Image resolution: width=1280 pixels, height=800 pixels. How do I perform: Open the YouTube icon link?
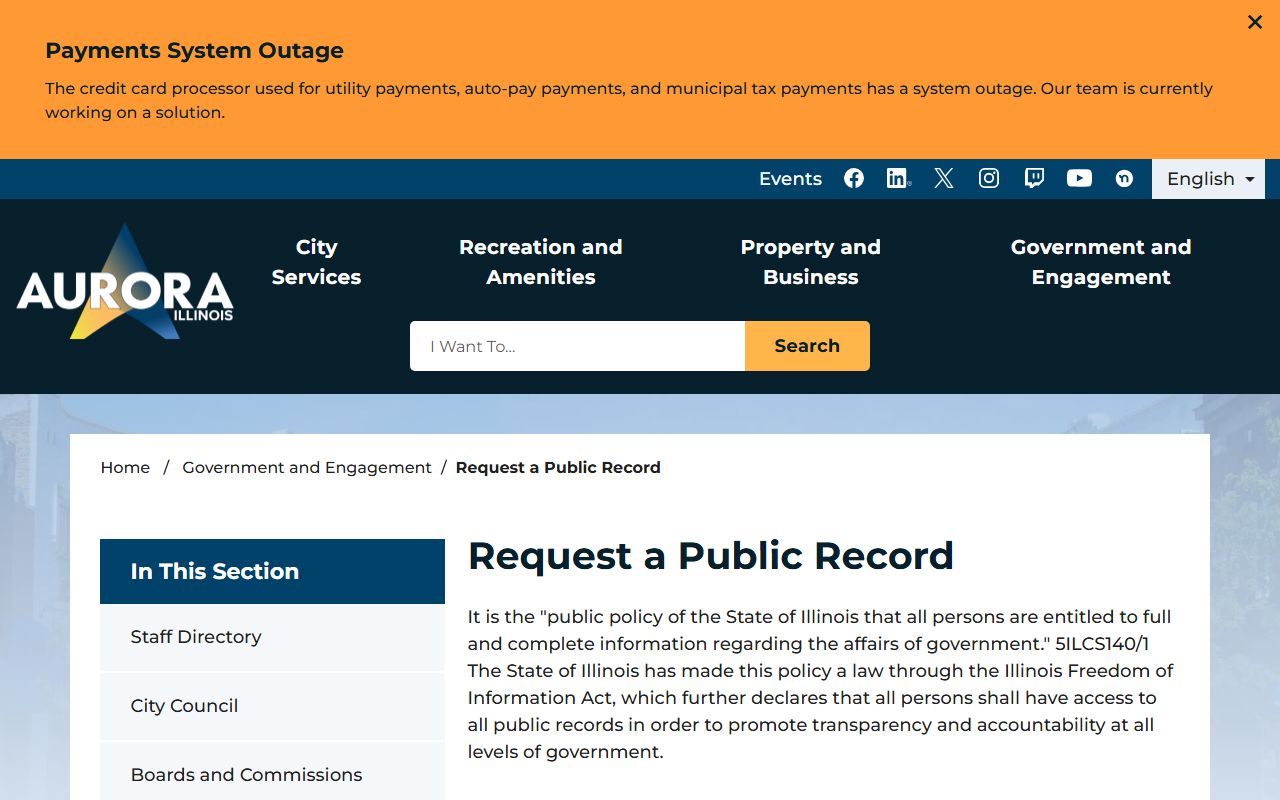click(1079, 178)
